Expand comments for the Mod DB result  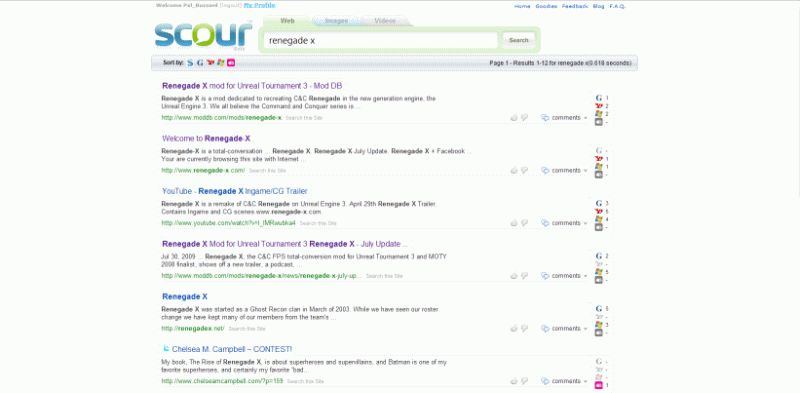pyautogui.click(x=564, y=118)
